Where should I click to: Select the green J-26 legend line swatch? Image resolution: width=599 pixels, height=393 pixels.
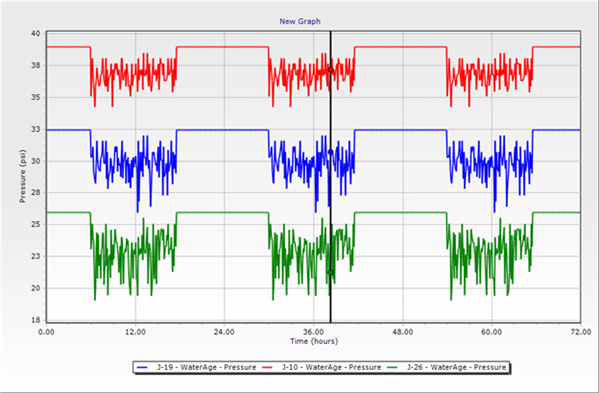point(392,367)
